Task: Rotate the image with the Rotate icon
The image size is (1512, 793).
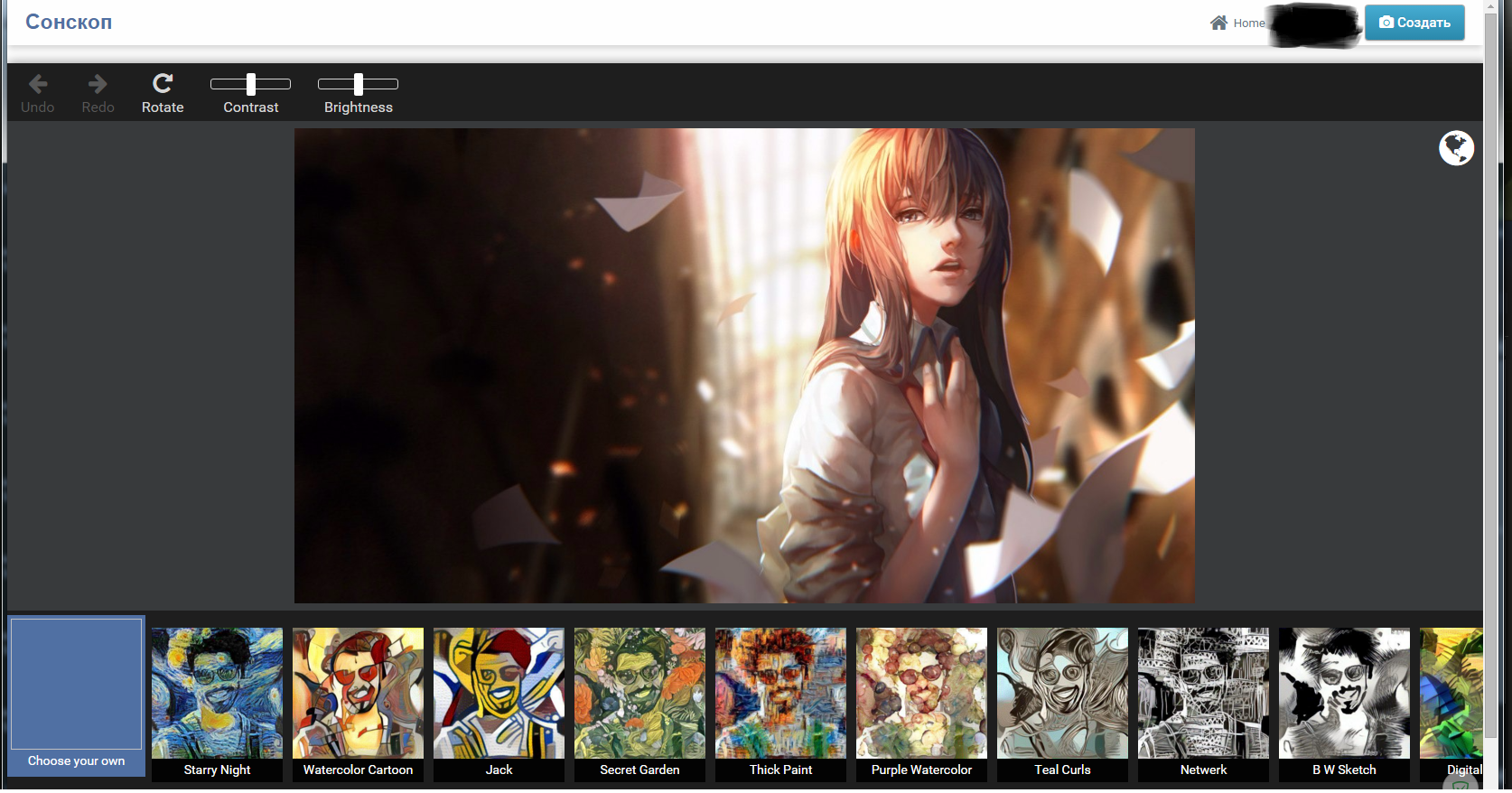Action: pos(163,84)
